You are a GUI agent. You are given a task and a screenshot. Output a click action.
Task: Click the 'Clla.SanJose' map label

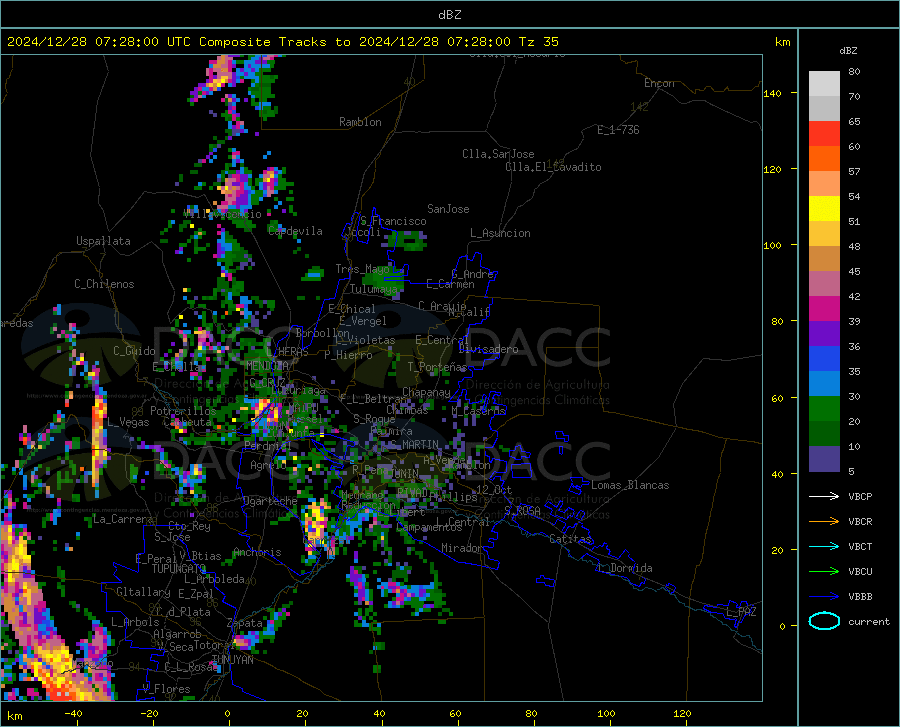498,154
